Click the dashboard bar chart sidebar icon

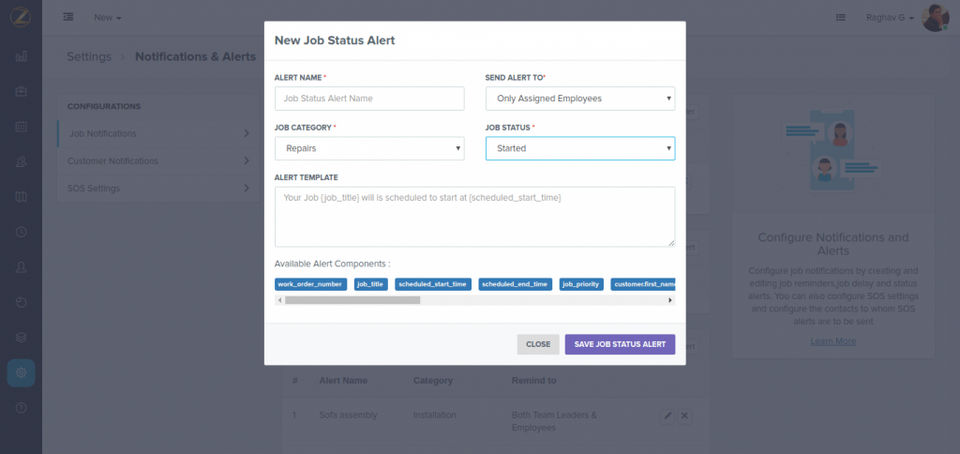(x=21, y=56)
